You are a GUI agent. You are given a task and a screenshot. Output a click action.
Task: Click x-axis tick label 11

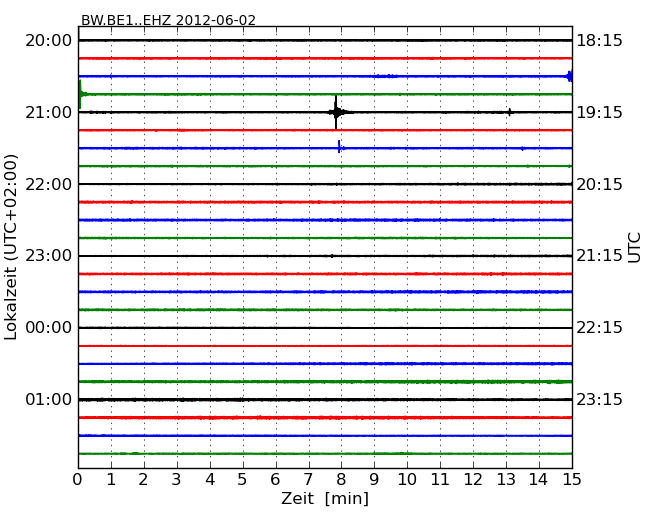point(440,480)
